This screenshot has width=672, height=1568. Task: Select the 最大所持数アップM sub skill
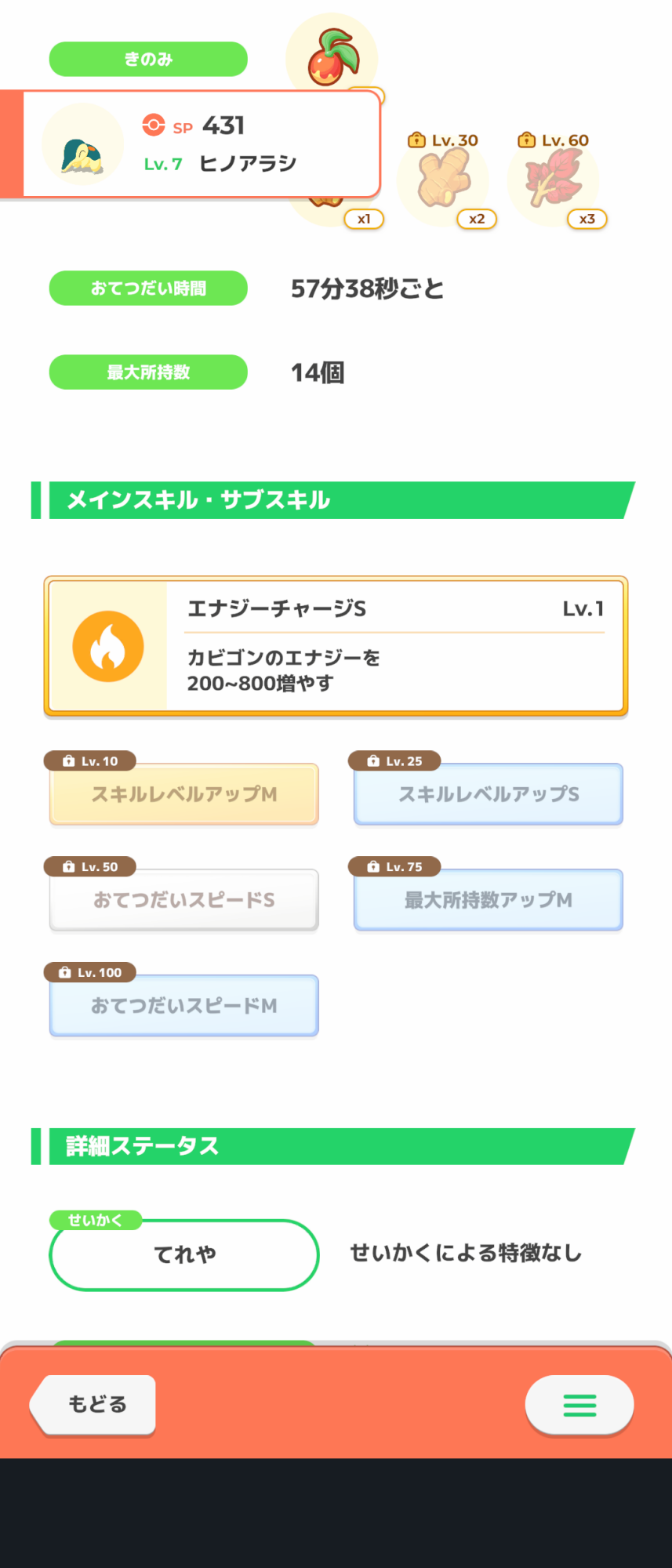(x=489, y=900)
